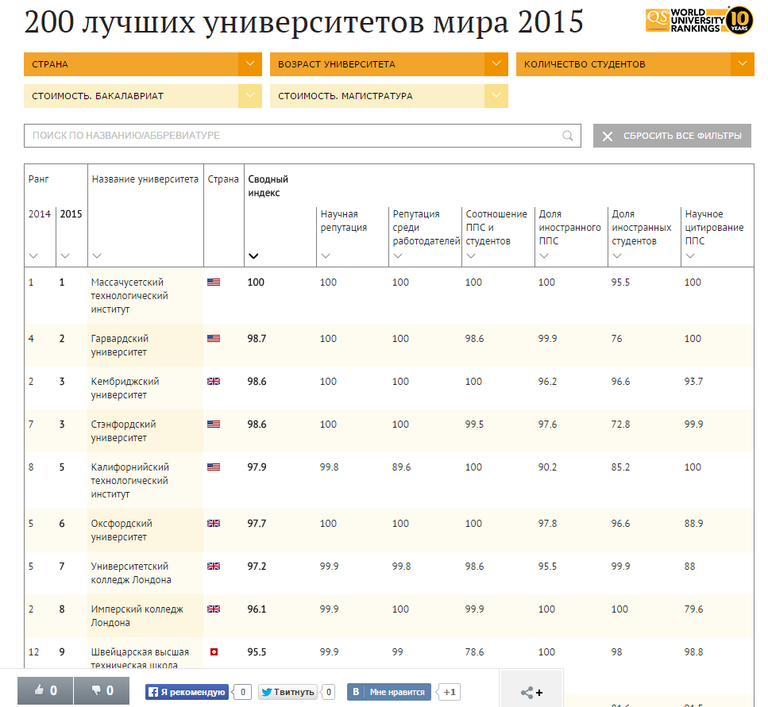Image resolution: width=768 pixels, height=707 pixels.
Task: Click the VK +1 counter
Action: tap(448, 692)
